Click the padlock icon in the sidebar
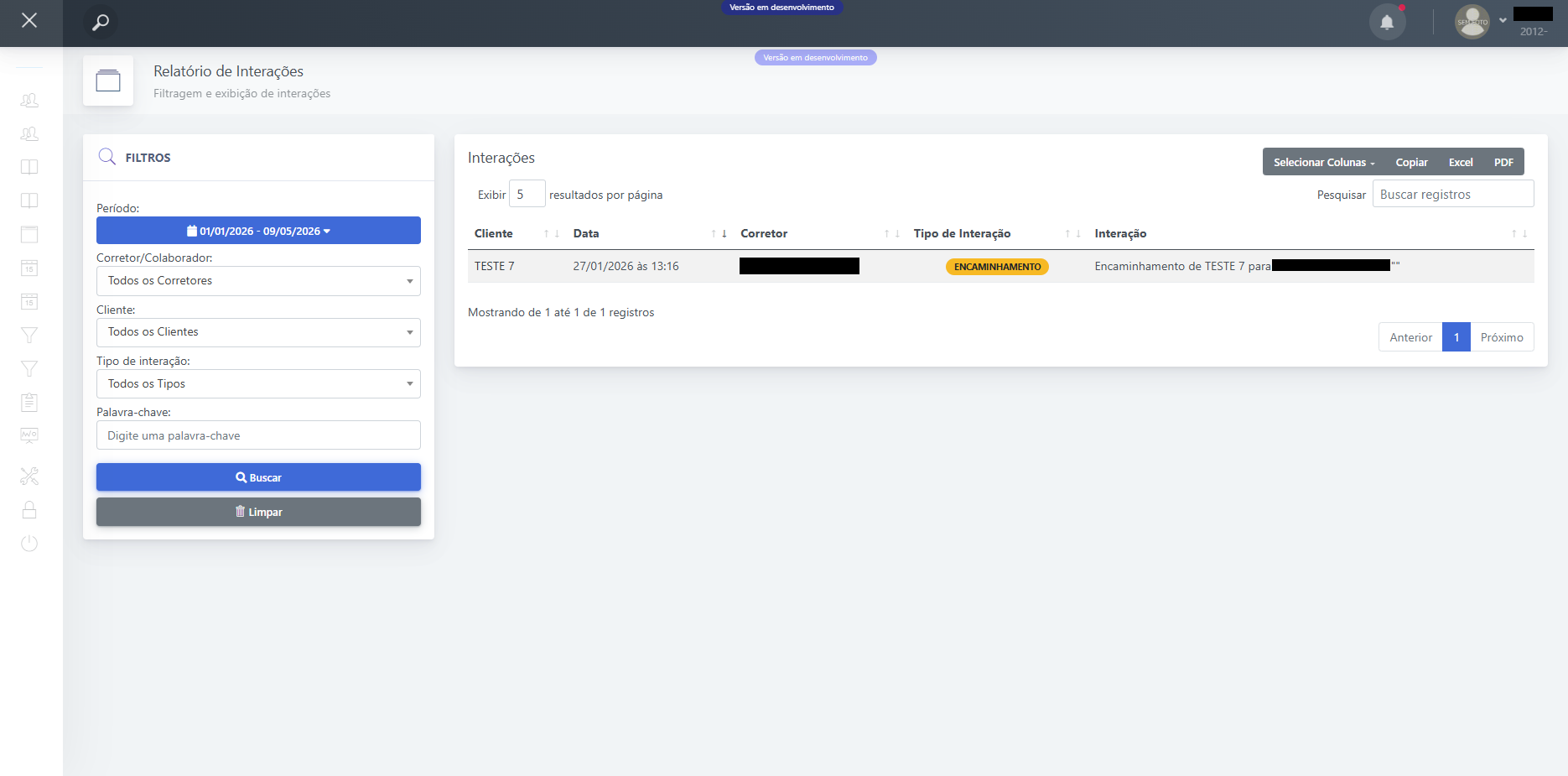This screenshot has width=1568, height=776. tap(29, 510)
